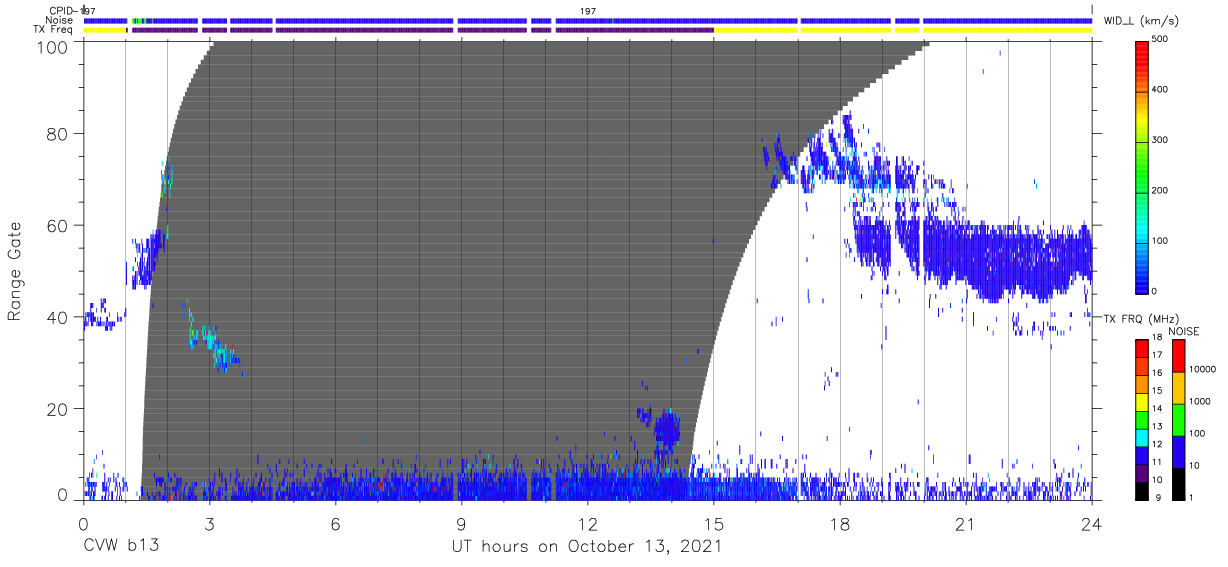Viewport: 1228px width, 567px height.
Task: Click the 21 hour tick label on time axis
Action: coord(965,525)
